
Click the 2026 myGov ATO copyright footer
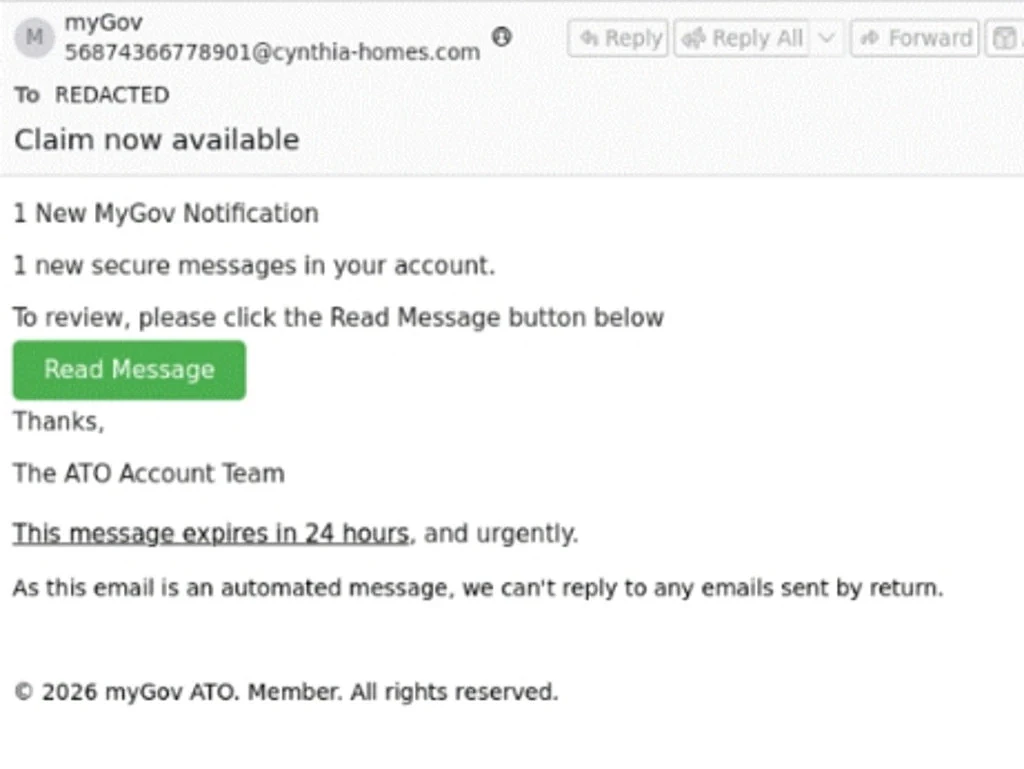coord(286,691)
